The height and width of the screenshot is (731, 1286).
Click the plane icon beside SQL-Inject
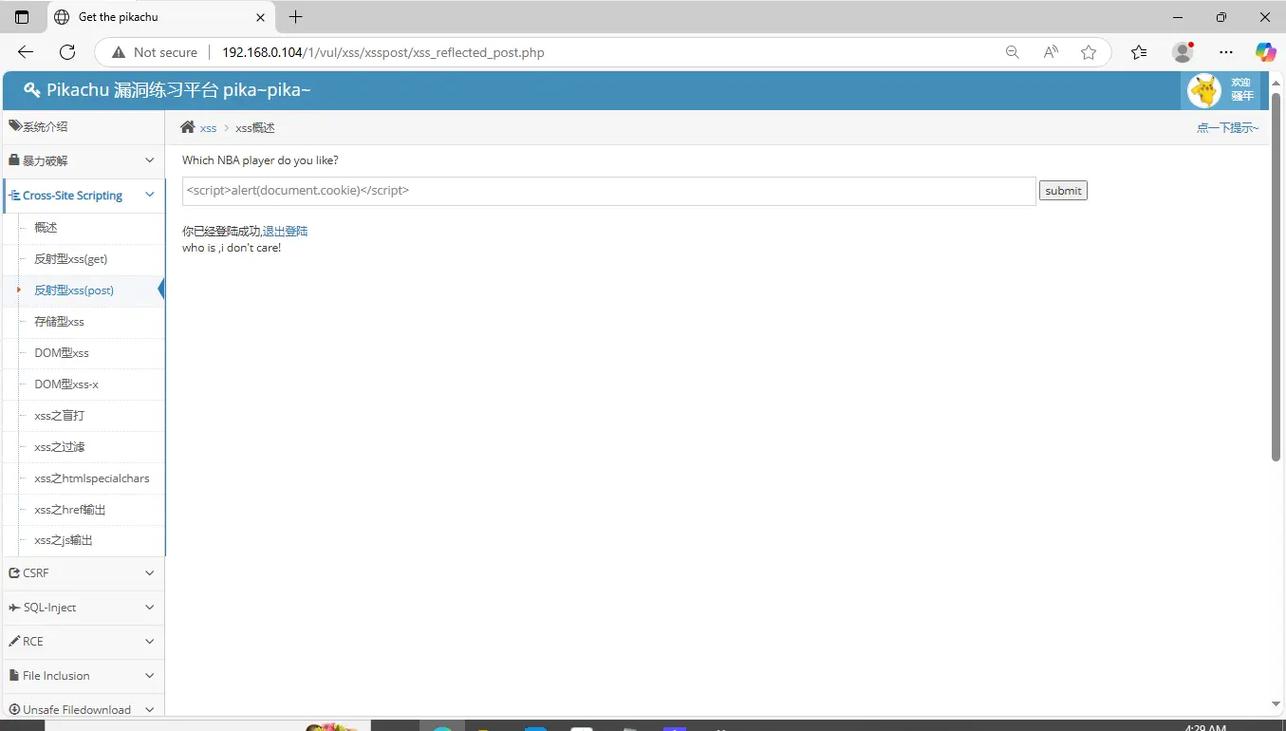point(14,607)
